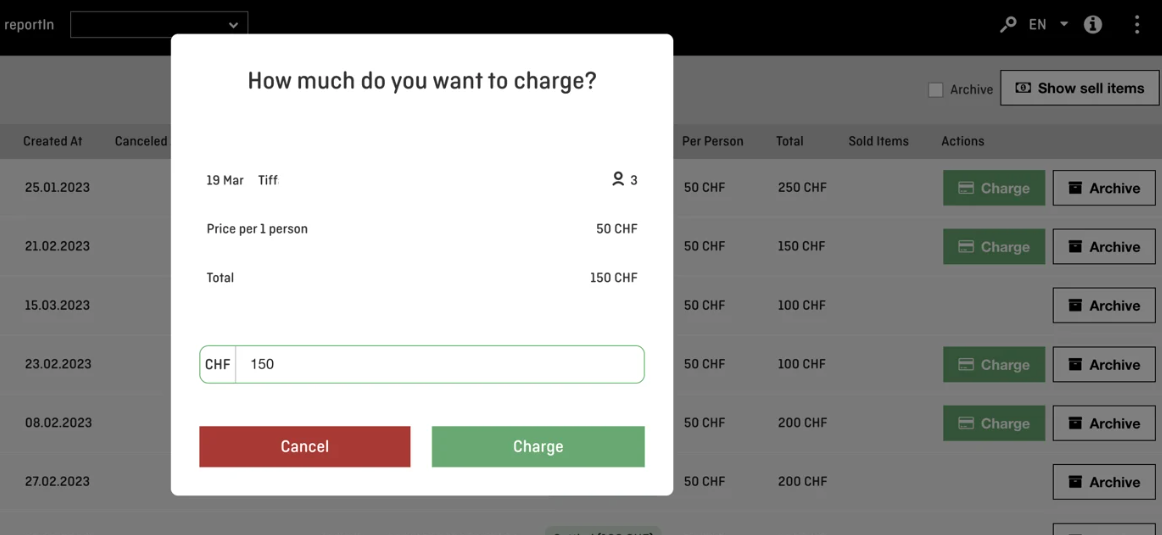Click Charge button for 25.01.2023 row

click(x=994, y=188)
